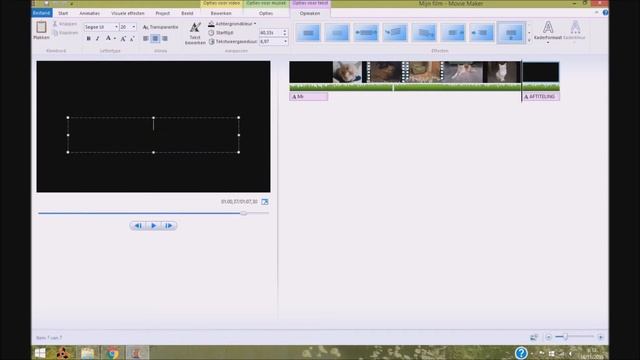The image size is (640, 360).
Task: Decrease font size with the smaller A
Action: pos(132,38)
